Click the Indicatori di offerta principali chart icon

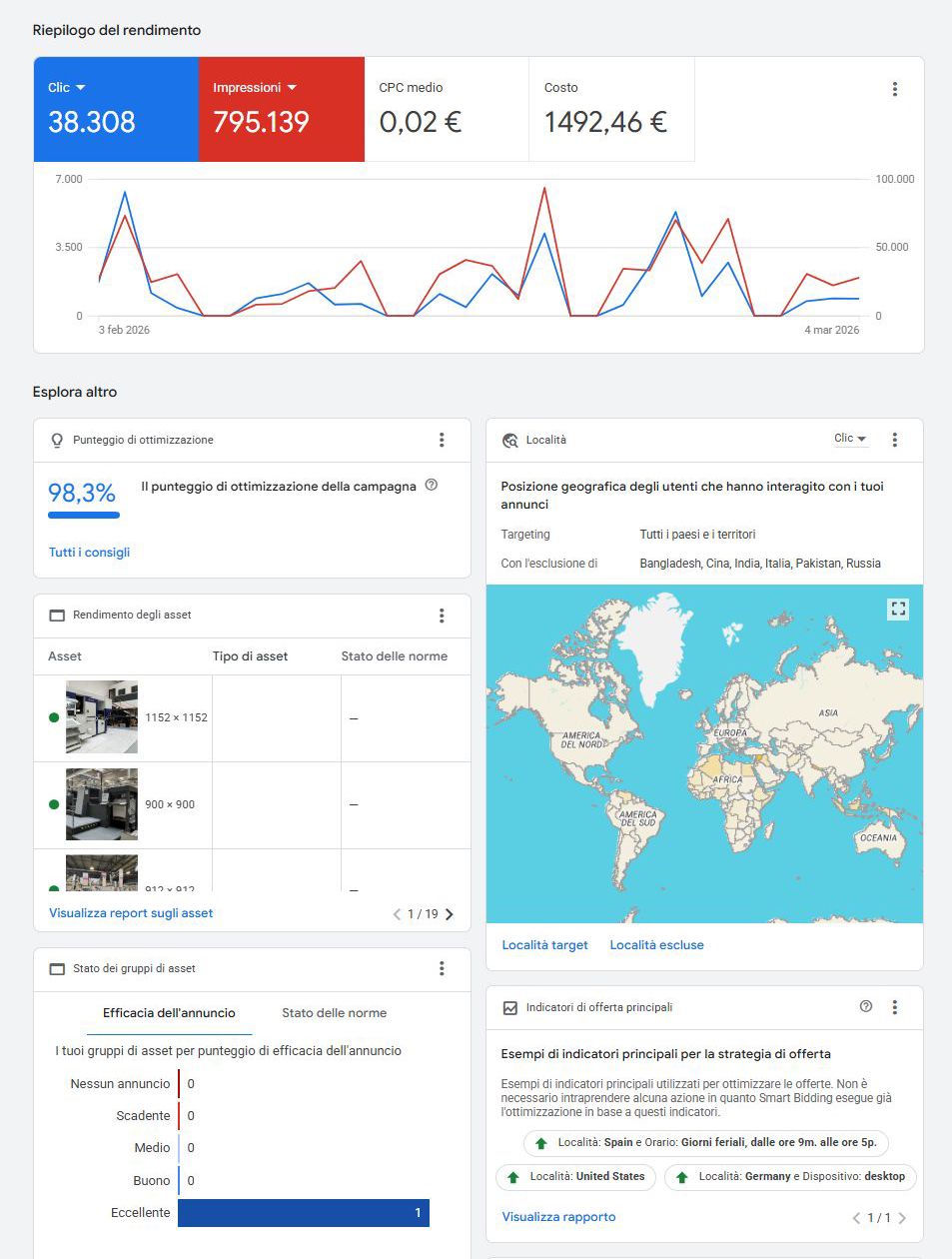[x=509, y=1008]
